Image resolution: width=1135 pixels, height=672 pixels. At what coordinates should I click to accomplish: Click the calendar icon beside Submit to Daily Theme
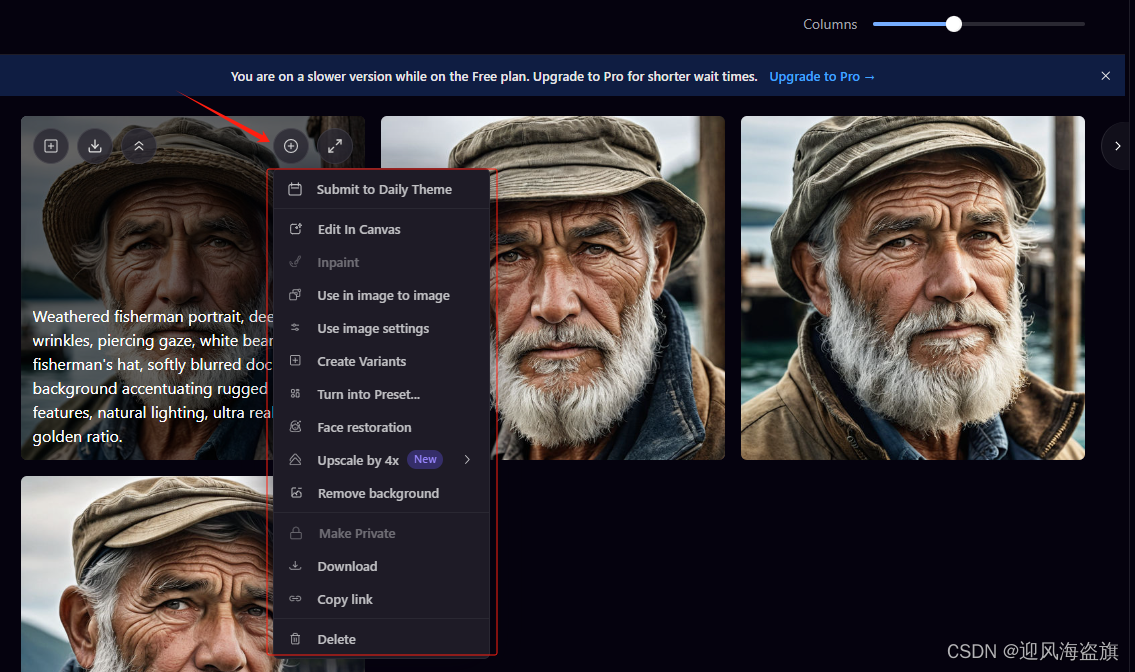(295, 189)
